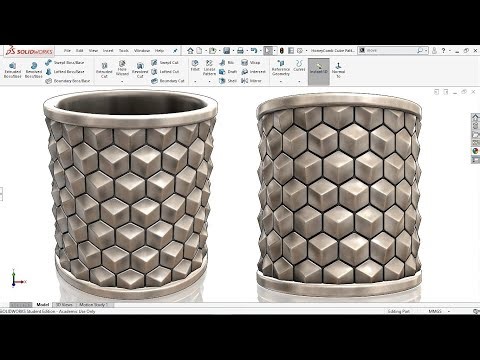Expand the Curves dropdown arrow

click(x=299, y=81)
